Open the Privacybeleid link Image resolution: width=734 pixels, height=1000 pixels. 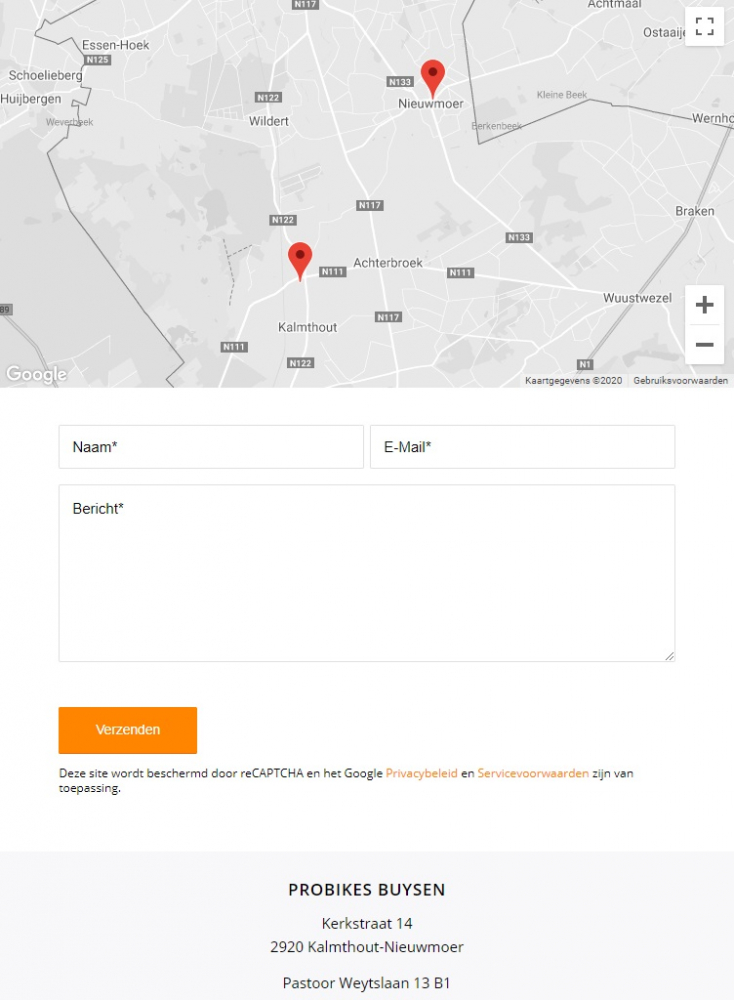[422, 774]
